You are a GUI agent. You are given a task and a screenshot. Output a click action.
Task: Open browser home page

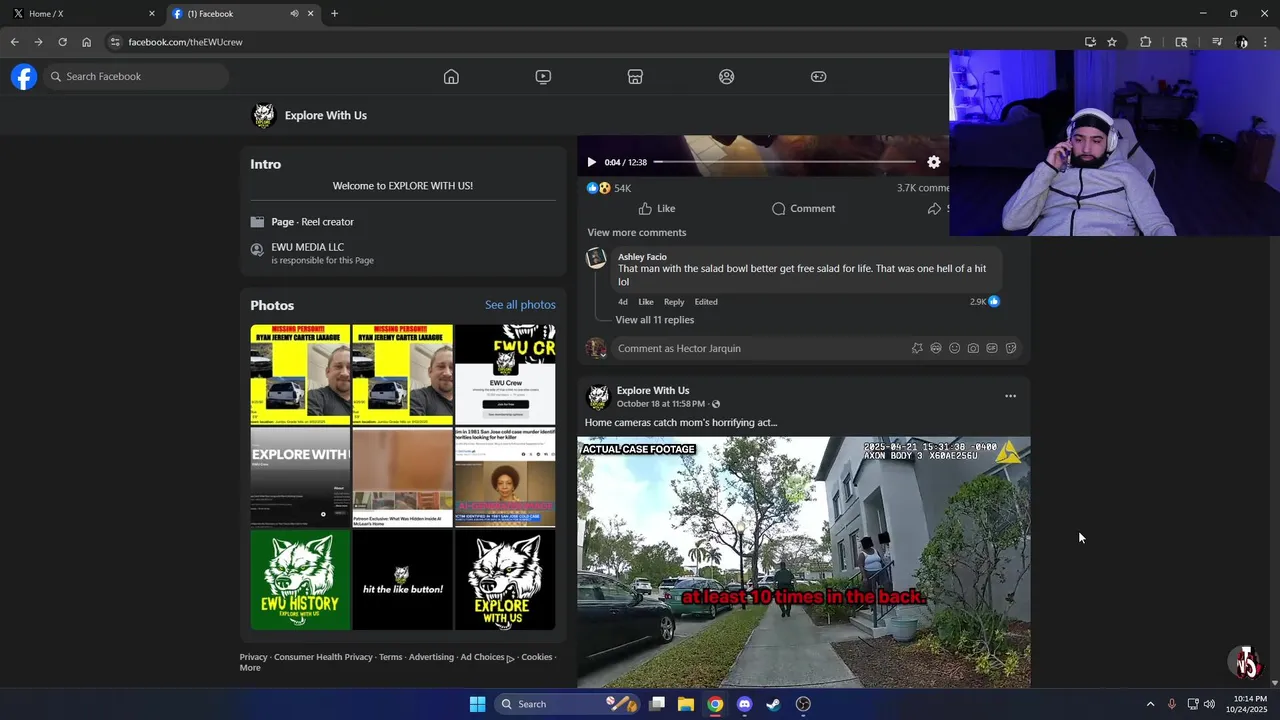(86, 42)
